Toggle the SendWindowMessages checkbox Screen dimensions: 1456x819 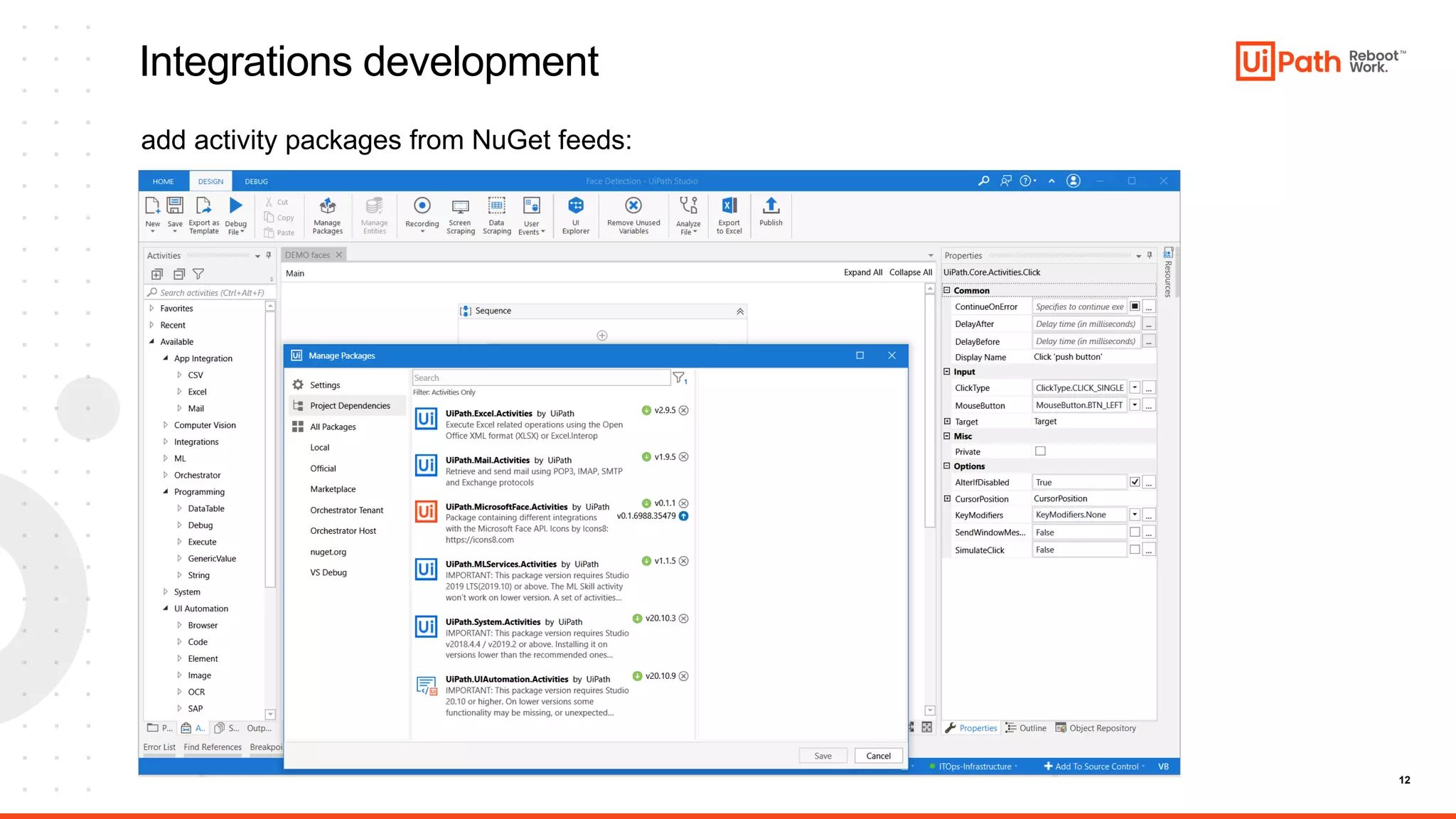(x=1135, y=532)
